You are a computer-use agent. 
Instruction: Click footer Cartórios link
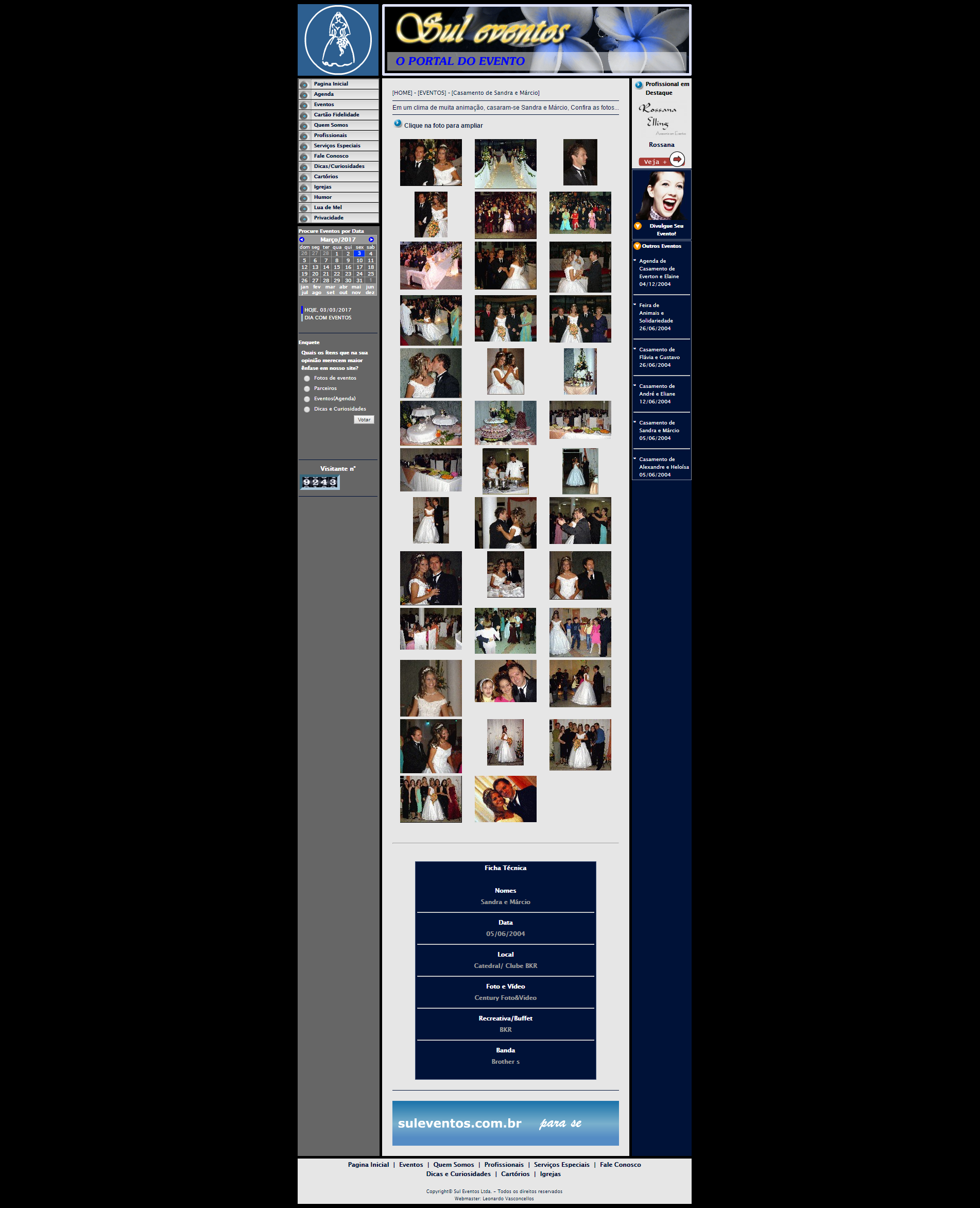tap(515, 1173)
